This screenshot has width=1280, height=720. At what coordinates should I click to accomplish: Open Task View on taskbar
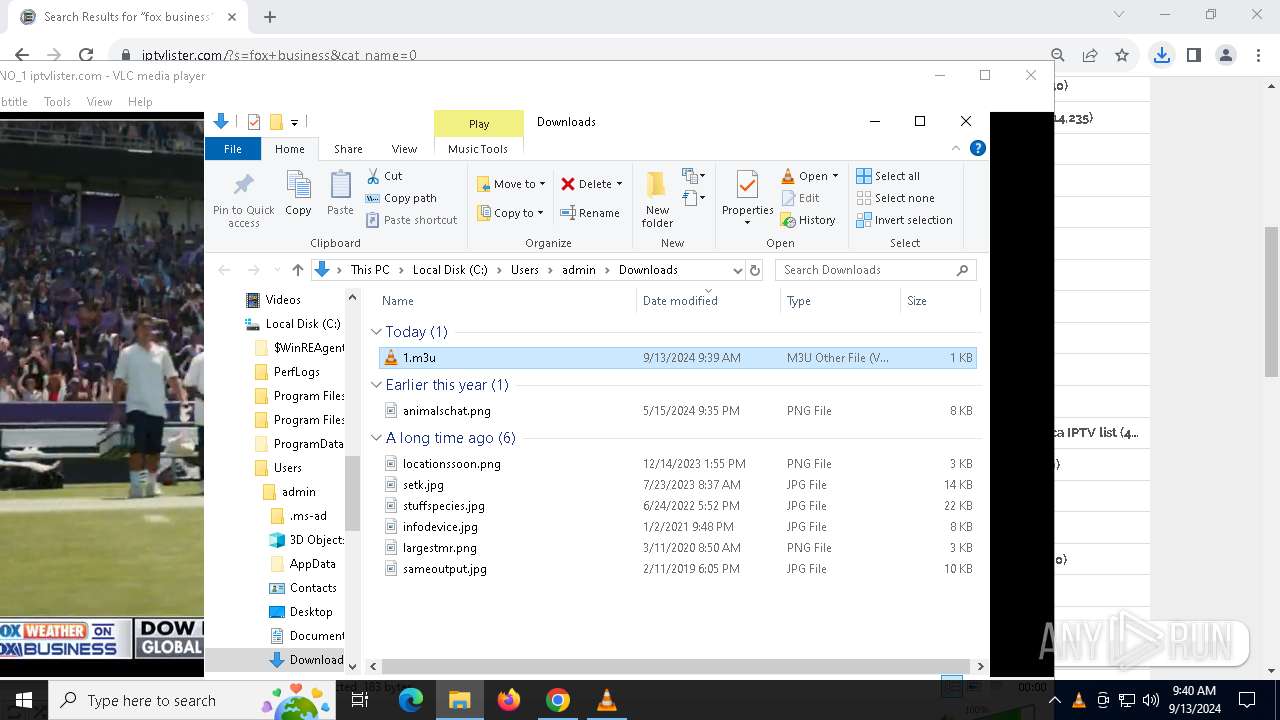[360, 700]
